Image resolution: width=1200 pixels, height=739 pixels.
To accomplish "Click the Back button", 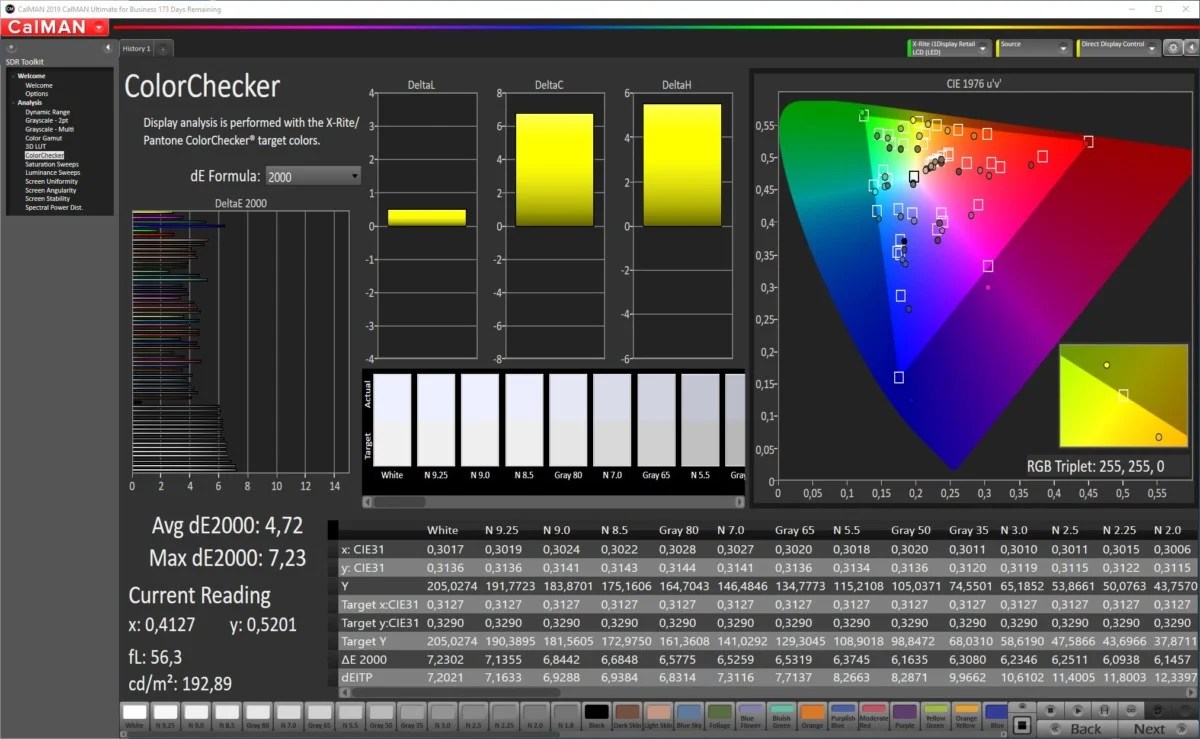I will [1076, 729].
